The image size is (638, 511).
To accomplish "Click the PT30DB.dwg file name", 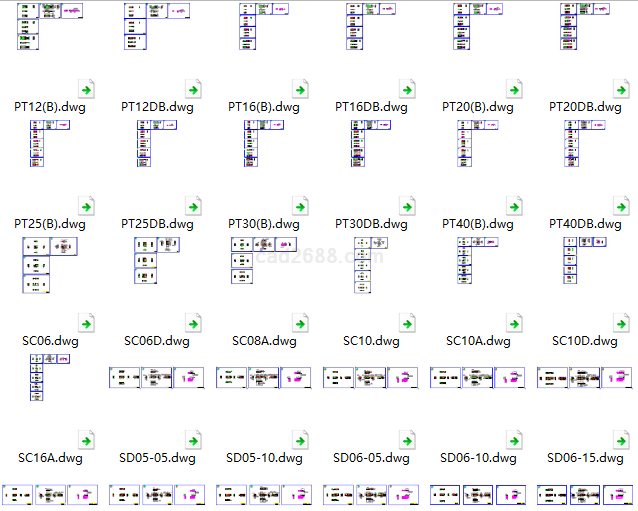I will point(371,224).
